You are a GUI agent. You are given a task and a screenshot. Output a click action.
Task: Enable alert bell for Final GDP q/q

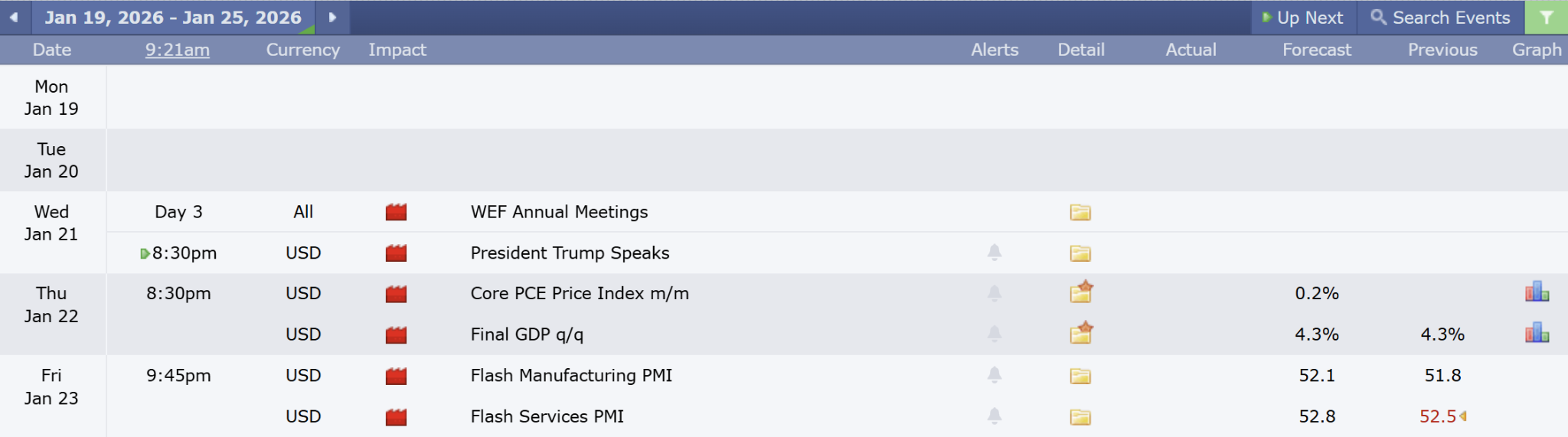[x=994, y=333]
